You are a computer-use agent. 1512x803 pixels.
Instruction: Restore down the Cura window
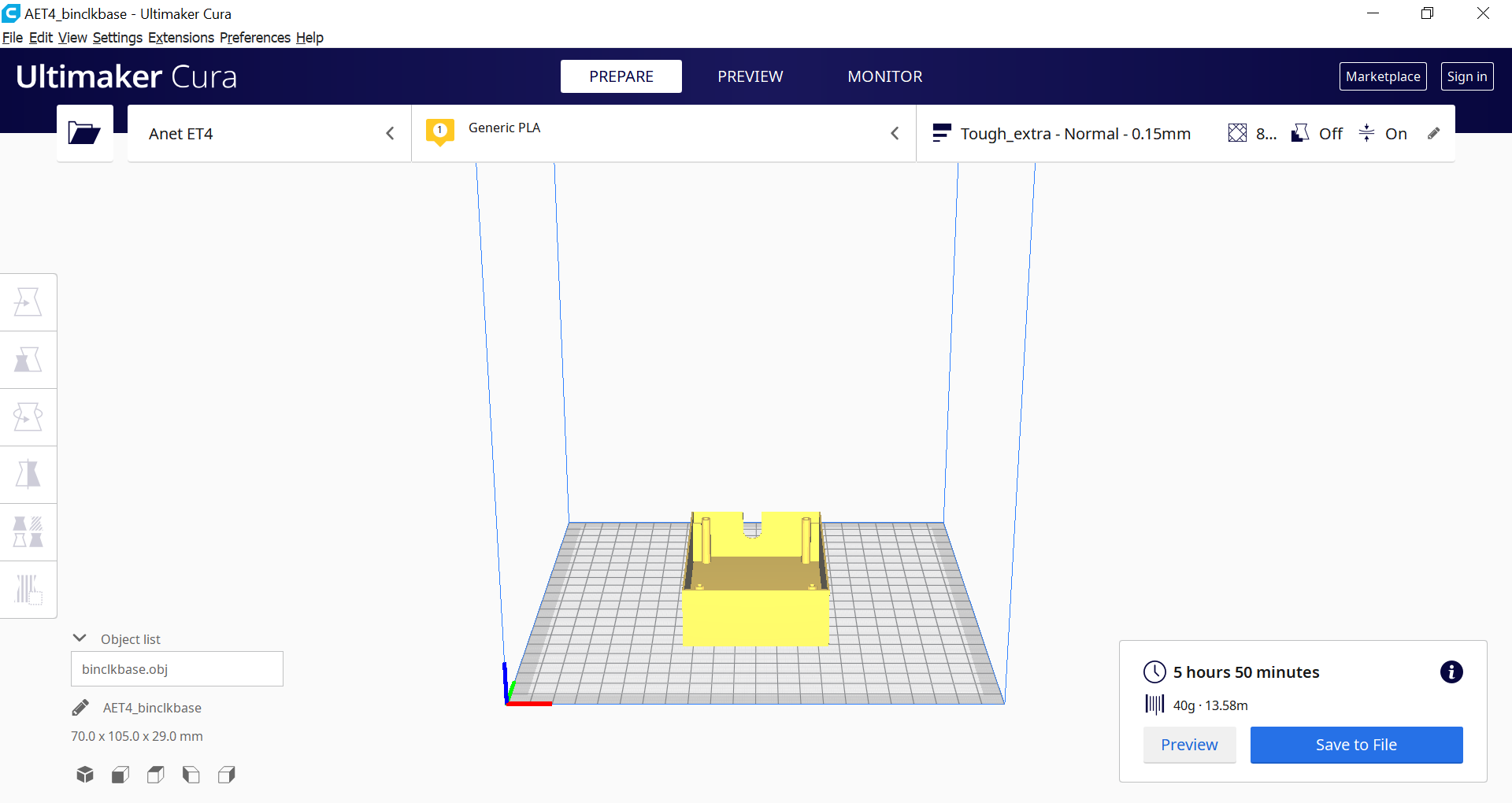[1427, 13]
